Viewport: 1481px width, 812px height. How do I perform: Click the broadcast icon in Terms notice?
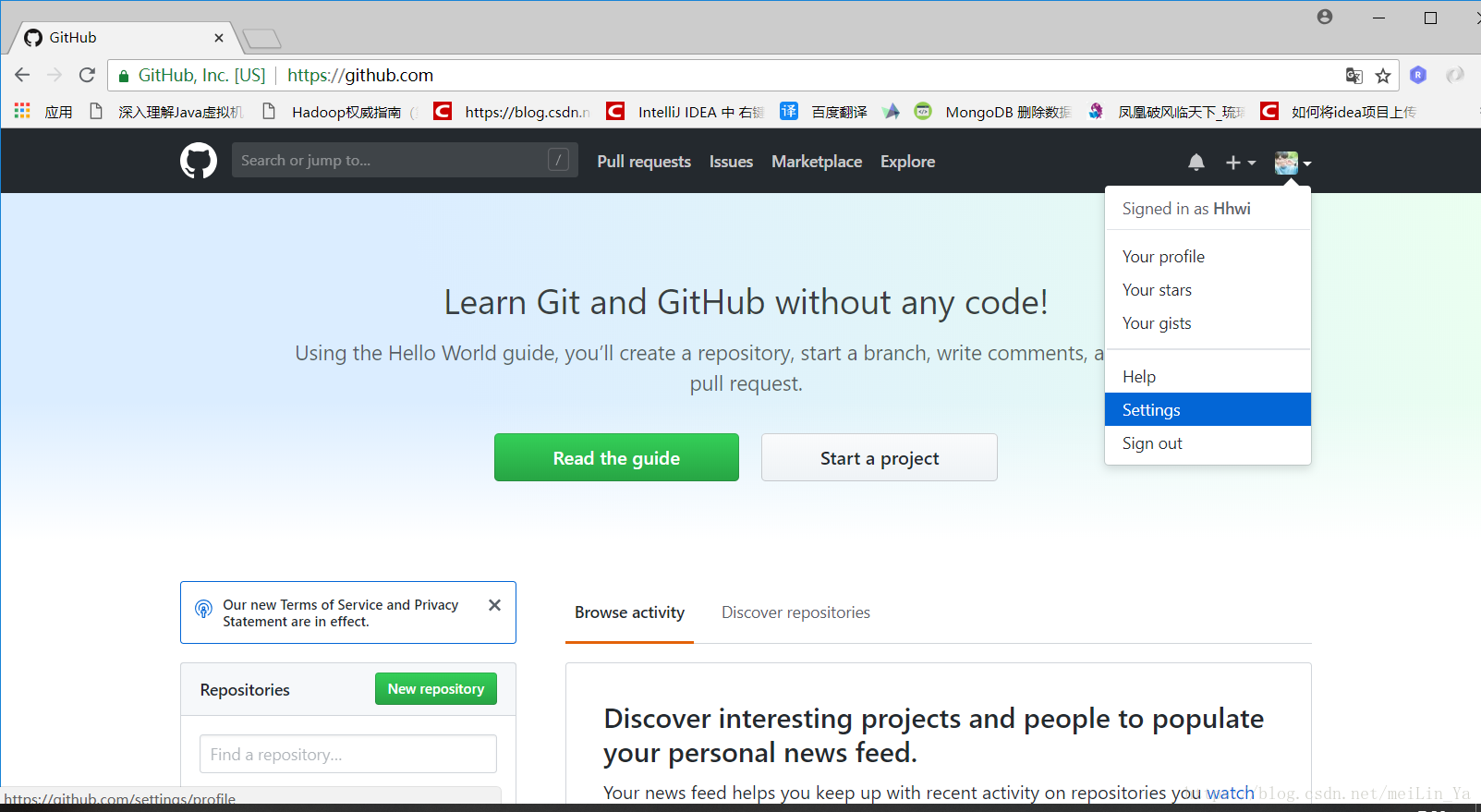click(203, 610)
